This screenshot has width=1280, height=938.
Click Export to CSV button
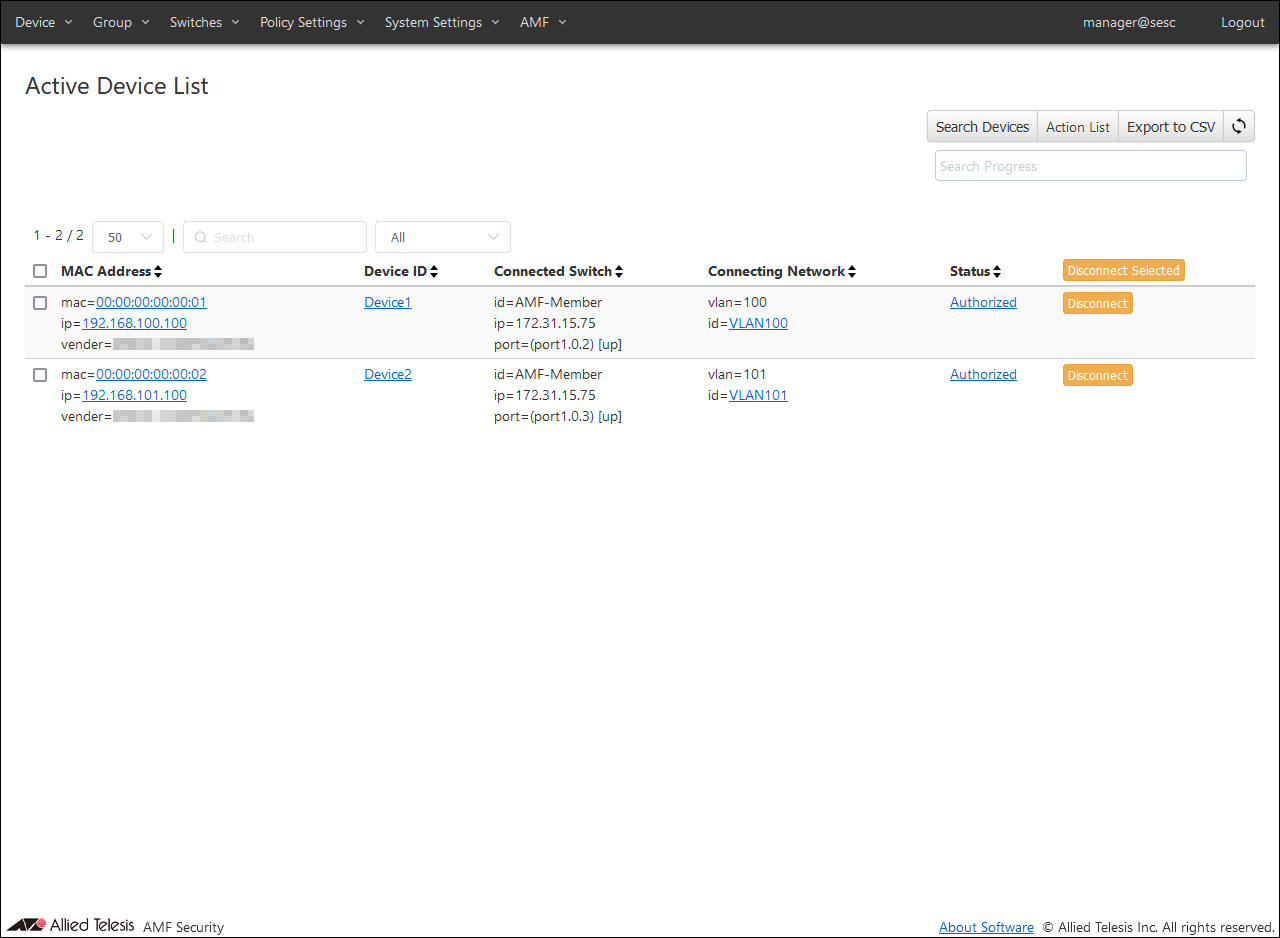pyautogui.click(x=1171, y=127)
